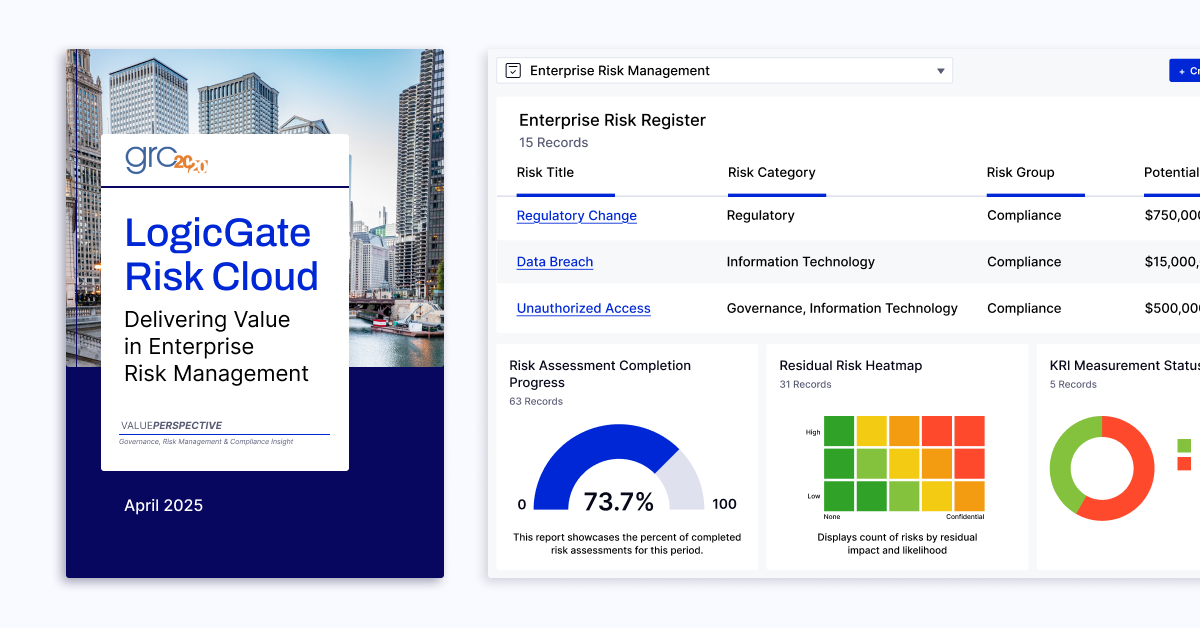Click the Compliance cell in Unauthorized Access row
Screen dimensions: 1200x628
pos(1024,308)
